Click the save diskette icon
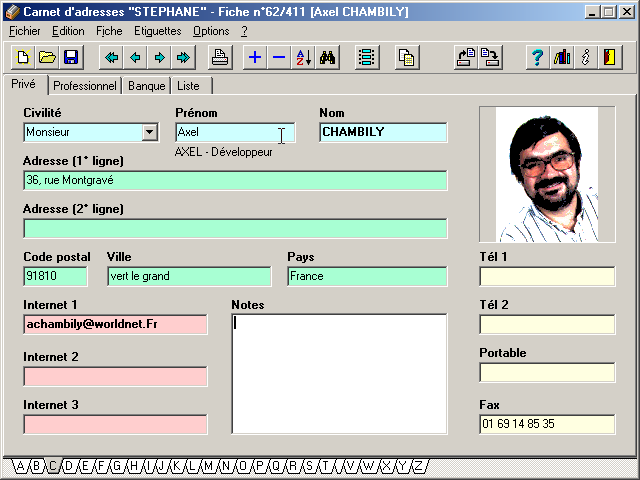The image size is (640, 480). 71,58
